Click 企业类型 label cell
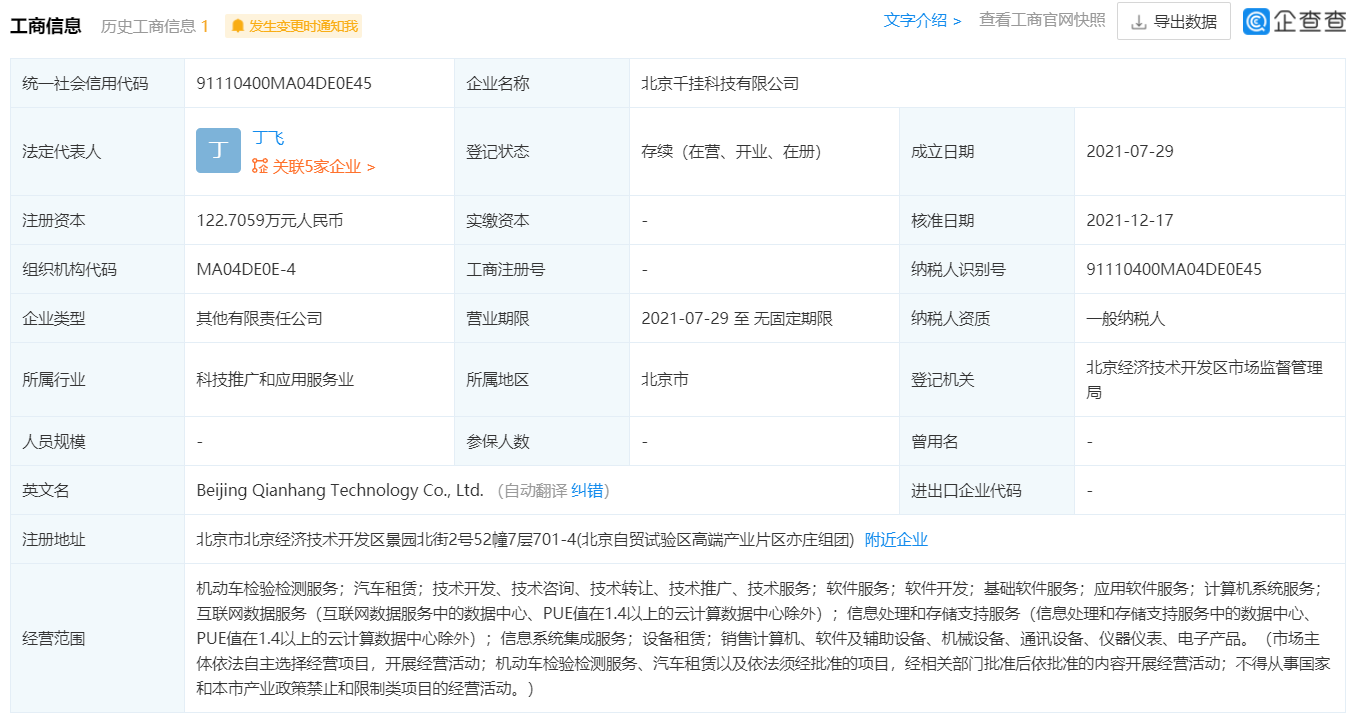The height and width of the screenshot is (723, 1354). 97,319
